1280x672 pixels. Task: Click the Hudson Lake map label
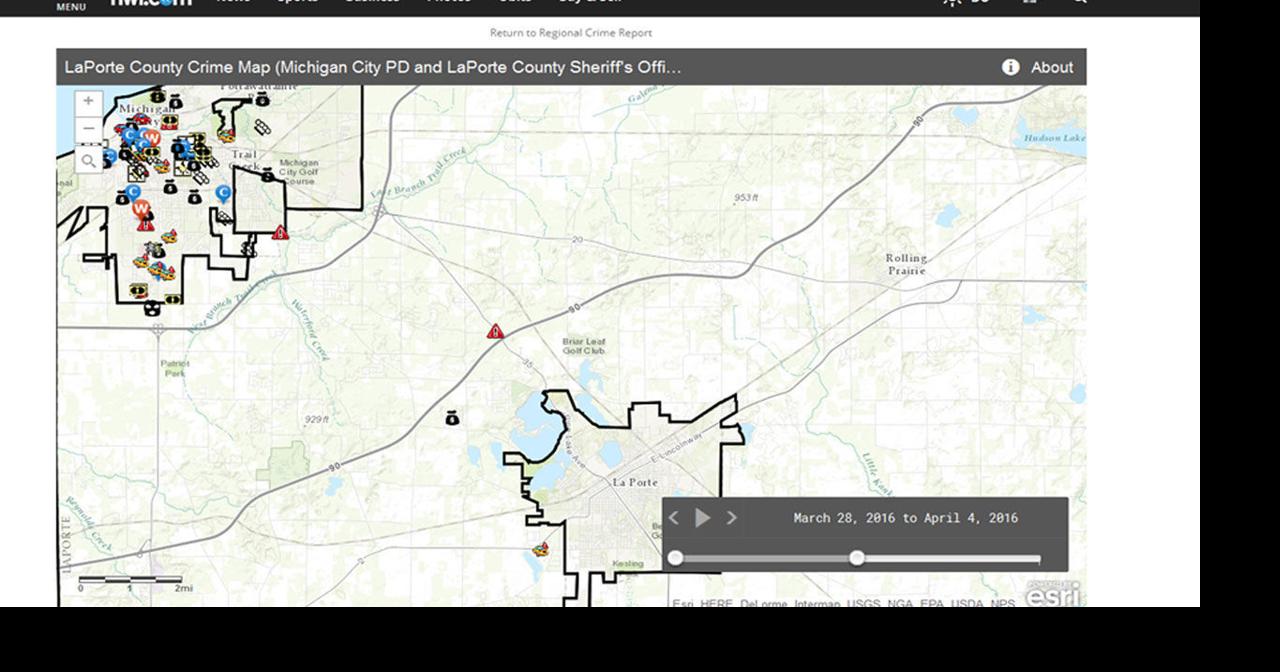coord(1054,137)
